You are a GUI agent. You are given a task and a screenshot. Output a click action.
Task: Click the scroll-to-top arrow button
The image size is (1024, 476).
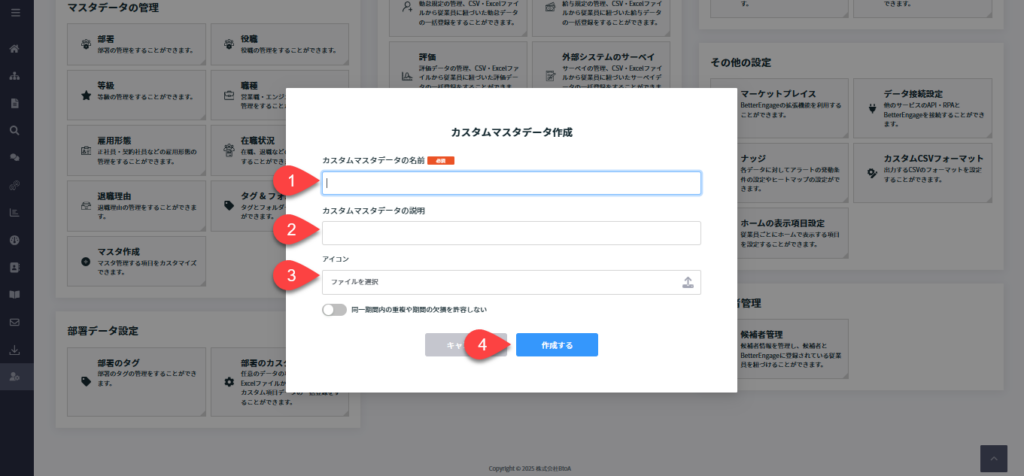pos(994,458)
